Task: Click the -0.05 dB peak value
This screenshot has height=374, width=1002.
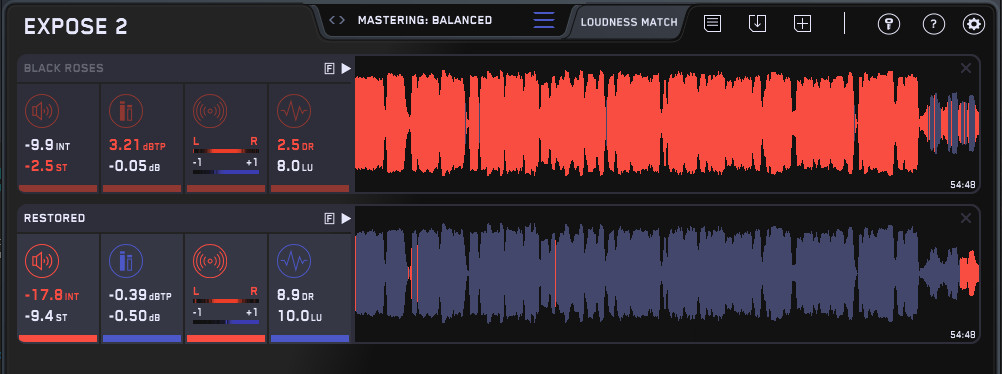Action: click(134, 167)
